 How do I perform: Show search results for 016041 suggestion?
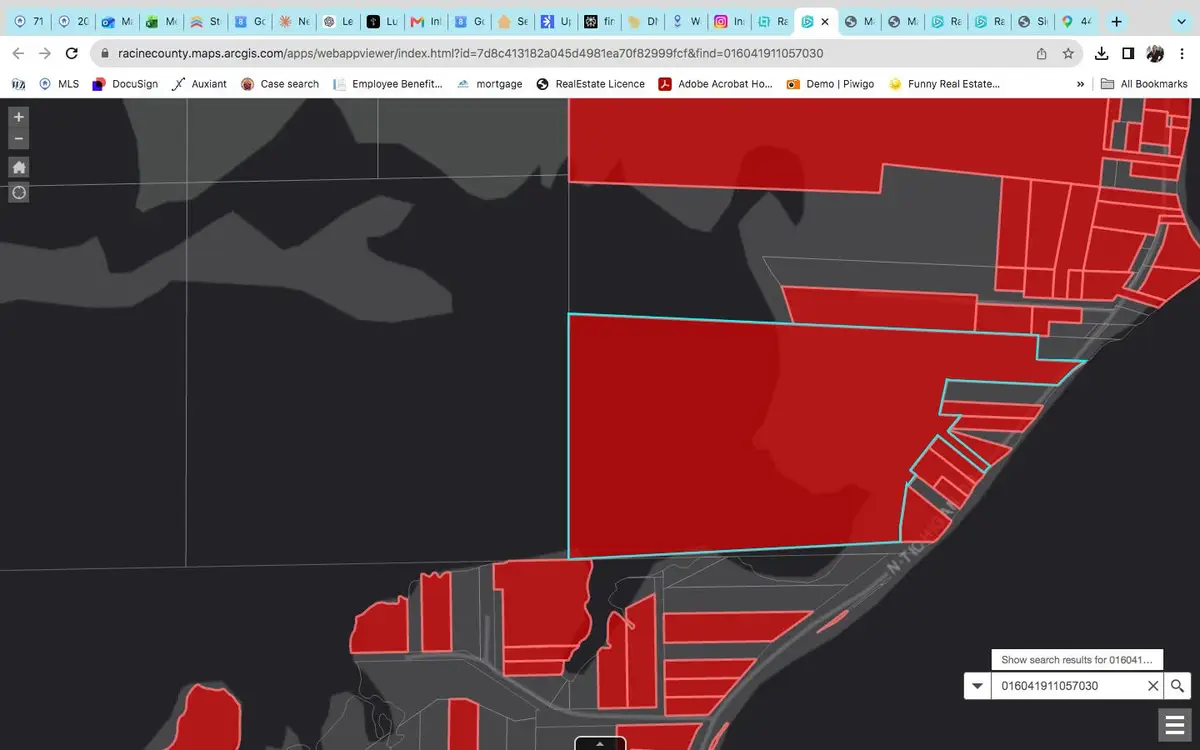click(x=1076, y=660)
